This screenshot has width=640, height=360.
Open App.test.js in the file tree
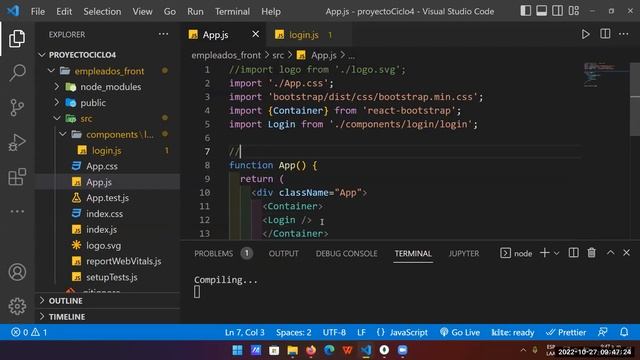(107, 198)
